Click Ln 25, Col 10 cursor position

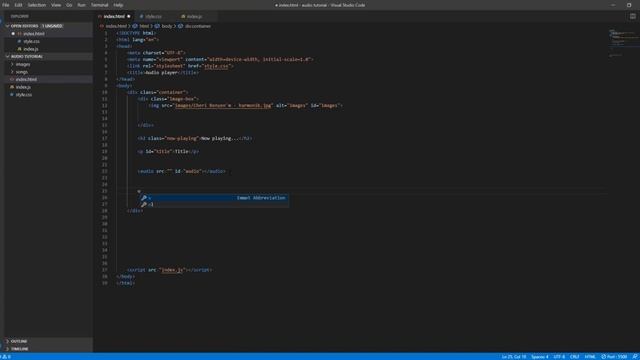514,357
